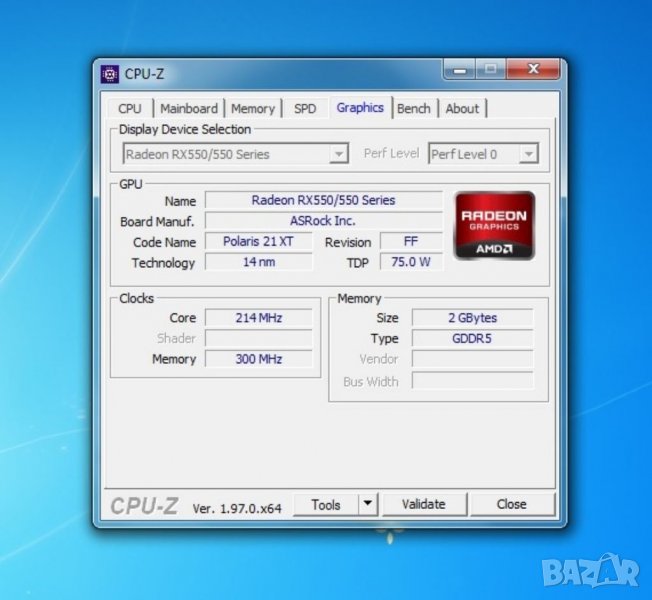Switch to the Bench tab
The width and height of the screenshot is (652, 600).
click(414, 109)
